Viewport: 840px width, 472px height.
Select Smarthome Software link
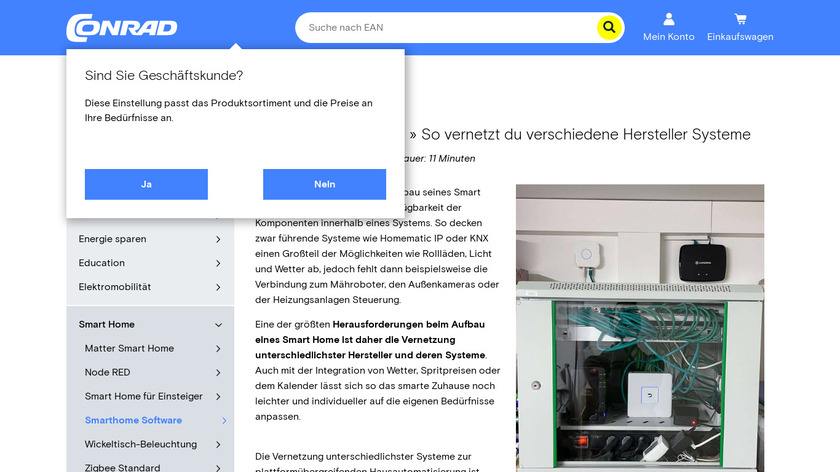pos(133,421)
